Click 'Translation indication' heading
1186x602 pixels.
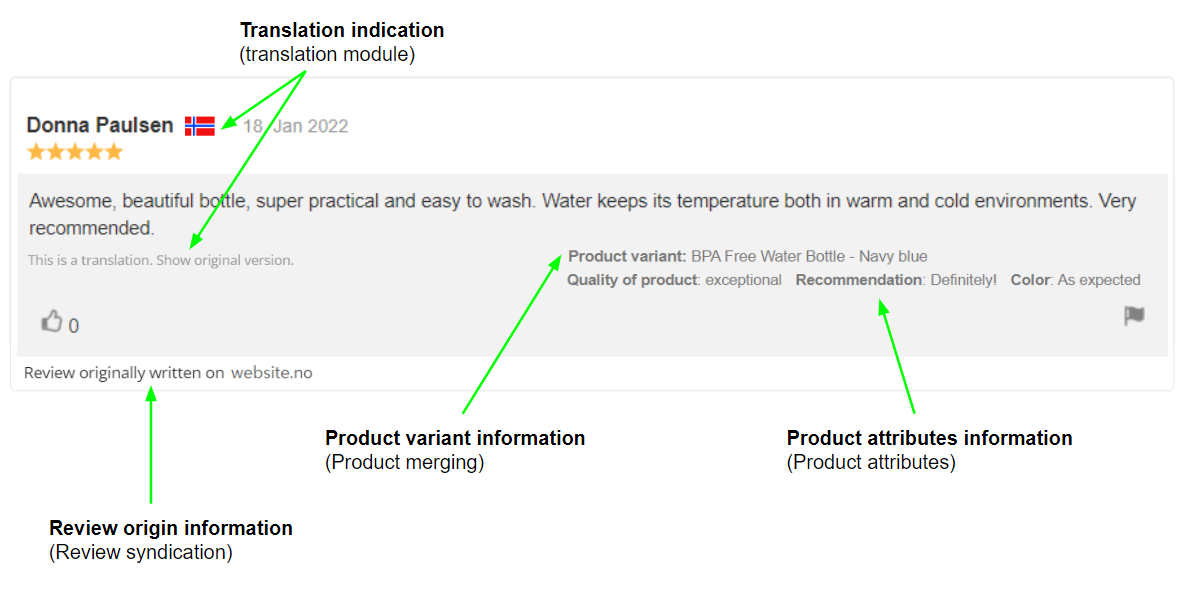[342, 30]
